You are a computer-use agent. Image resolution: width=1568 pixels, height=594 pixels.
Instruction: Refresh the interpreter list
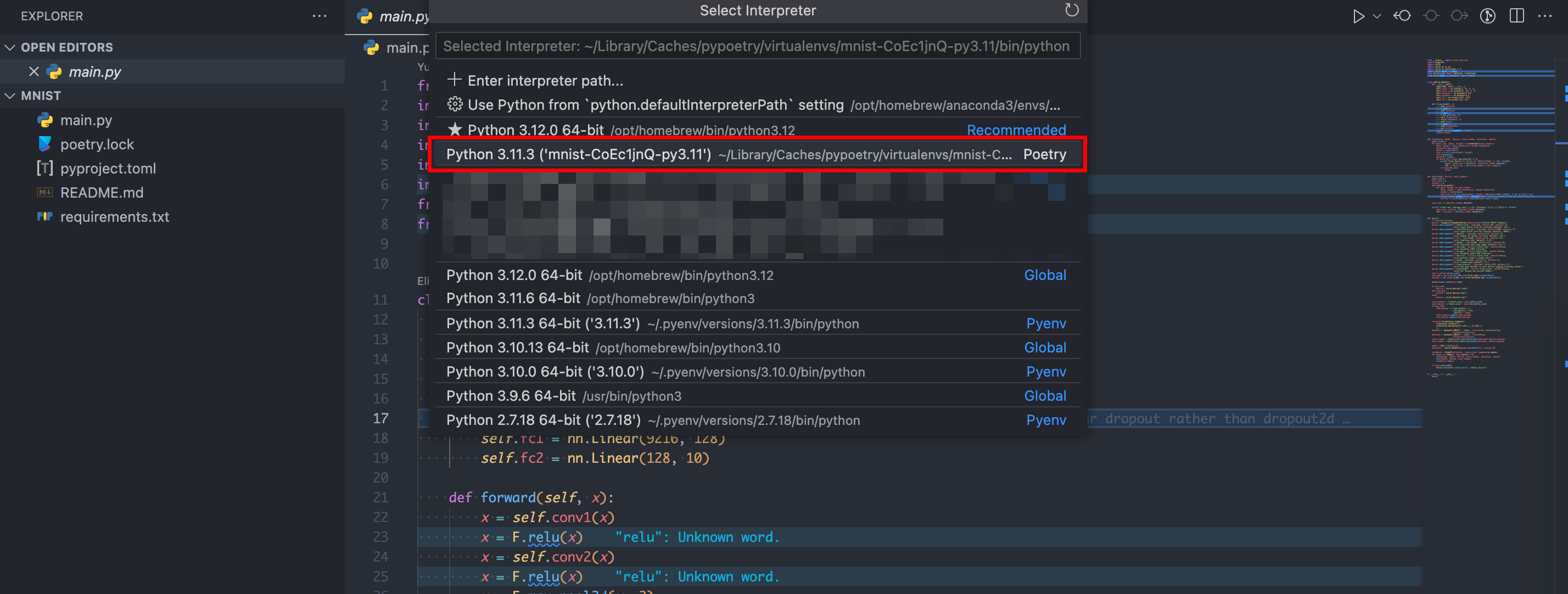pos(1071,10)
